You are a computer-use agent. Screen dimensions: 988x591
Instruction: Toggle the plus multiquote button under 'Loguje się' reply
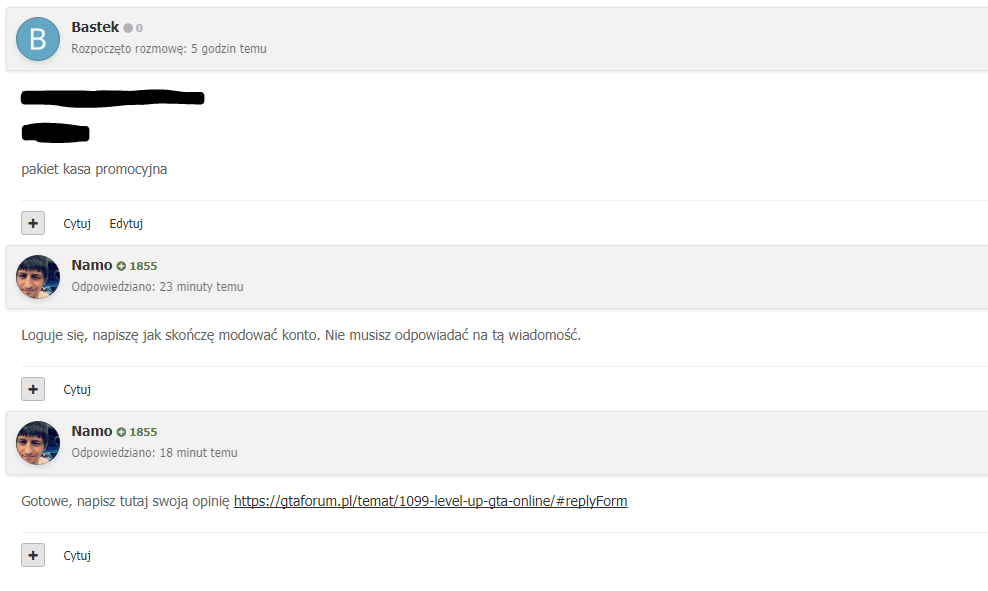pyautogui.click(x=33, y=389)
